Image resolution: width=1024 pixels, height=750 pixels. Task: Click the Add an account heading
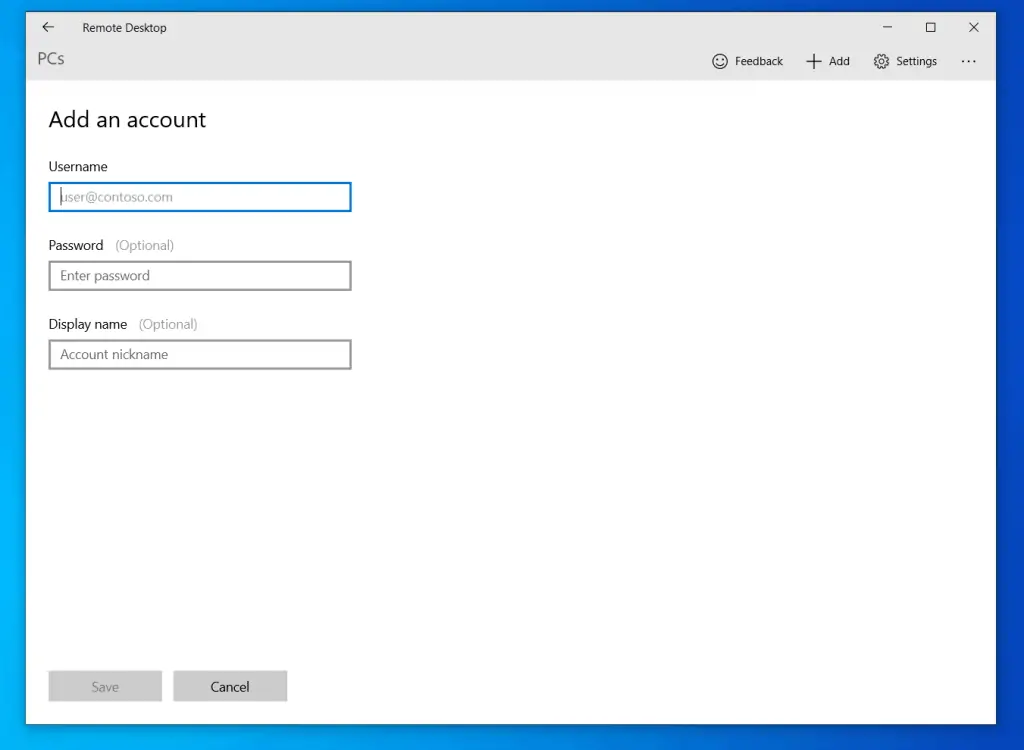[127, 119]
